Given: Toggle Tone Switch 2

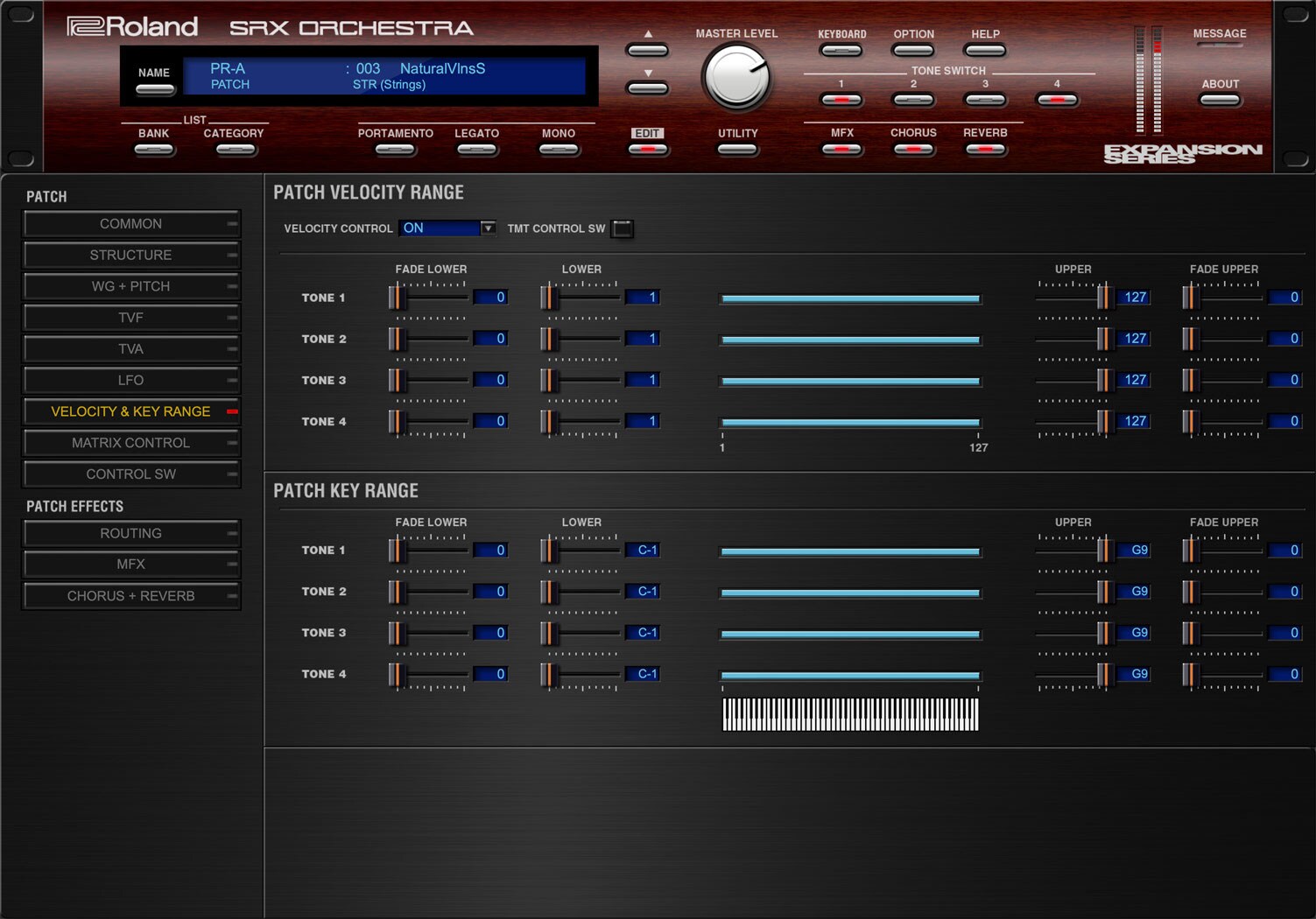Looking at the screenshot, I should click(913, 100).
